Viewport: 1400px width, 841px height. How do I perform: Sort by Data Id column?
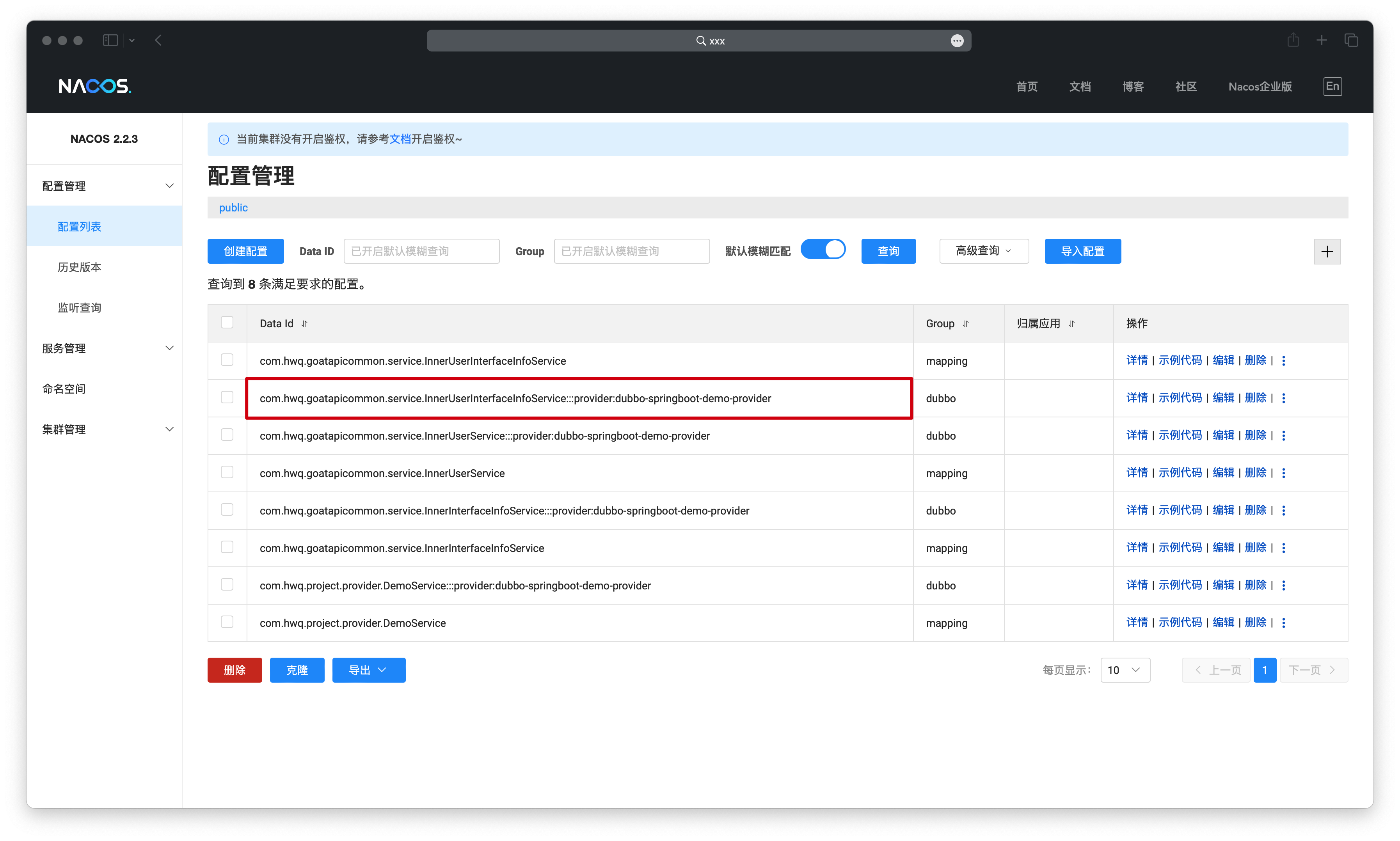[x=304, y=324]
